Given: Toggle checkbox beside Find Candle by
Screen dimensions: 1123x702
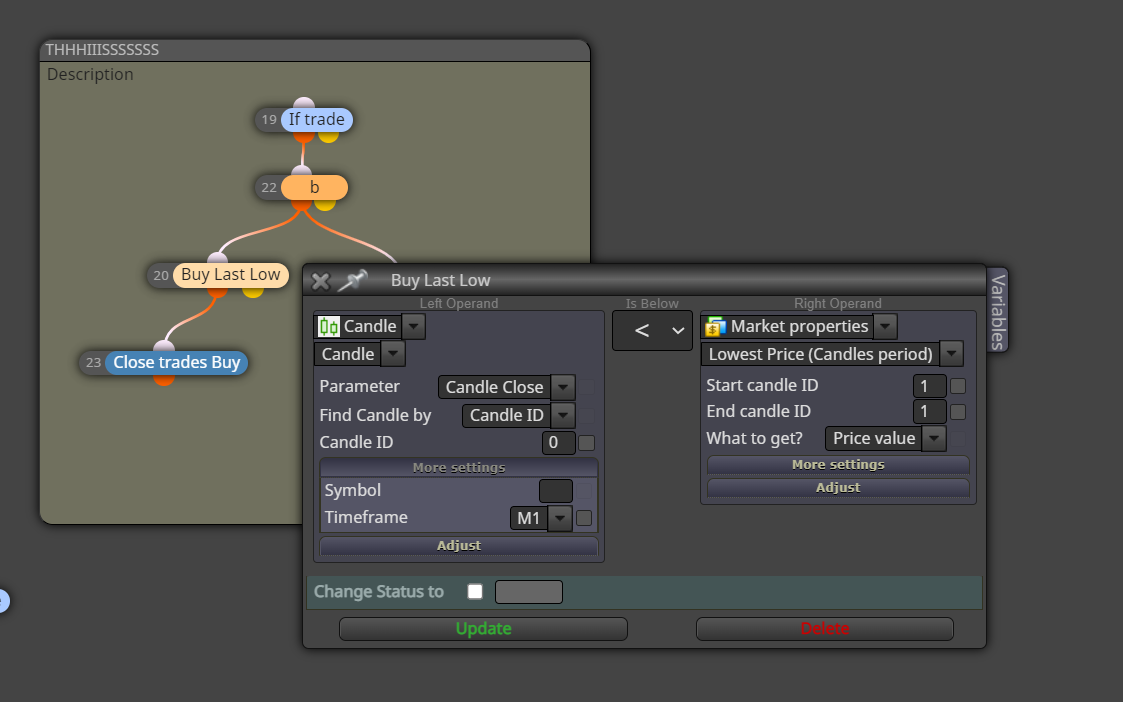Looking at the screenshot, I should pos(587,415).
